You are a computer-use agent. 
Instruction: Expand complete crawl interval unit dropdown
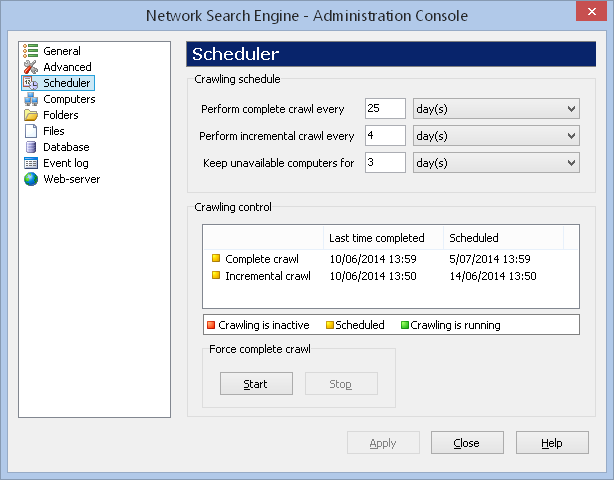tap(496, 108)
